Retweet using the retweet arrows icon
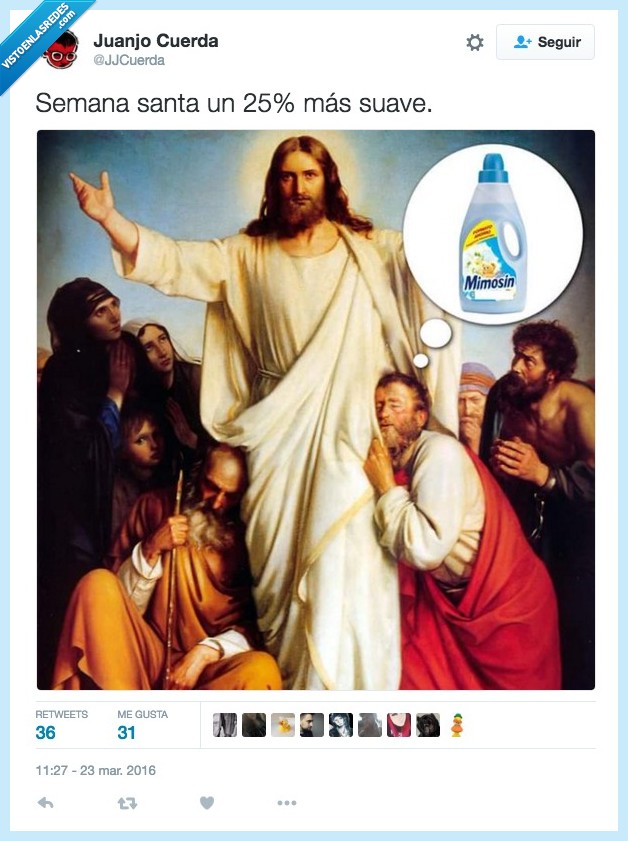This screenshot has height=841, width=628. 127,803
